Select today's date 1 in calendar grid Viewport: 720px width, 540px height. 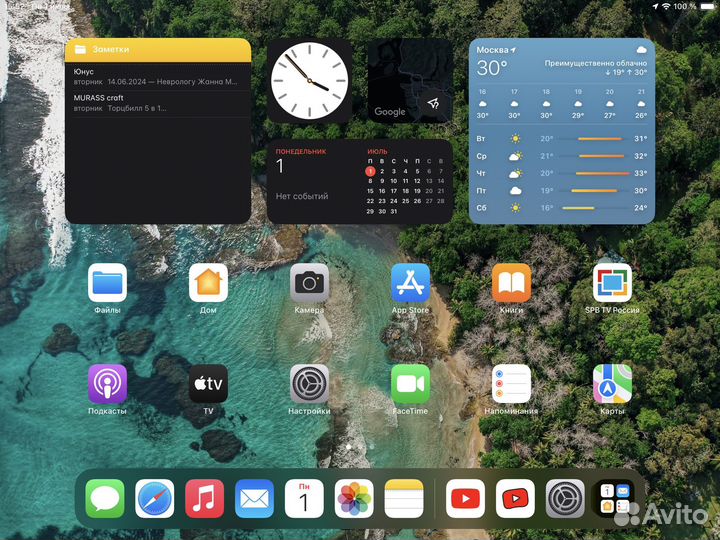pyautogui.click(x=370, y=171)
